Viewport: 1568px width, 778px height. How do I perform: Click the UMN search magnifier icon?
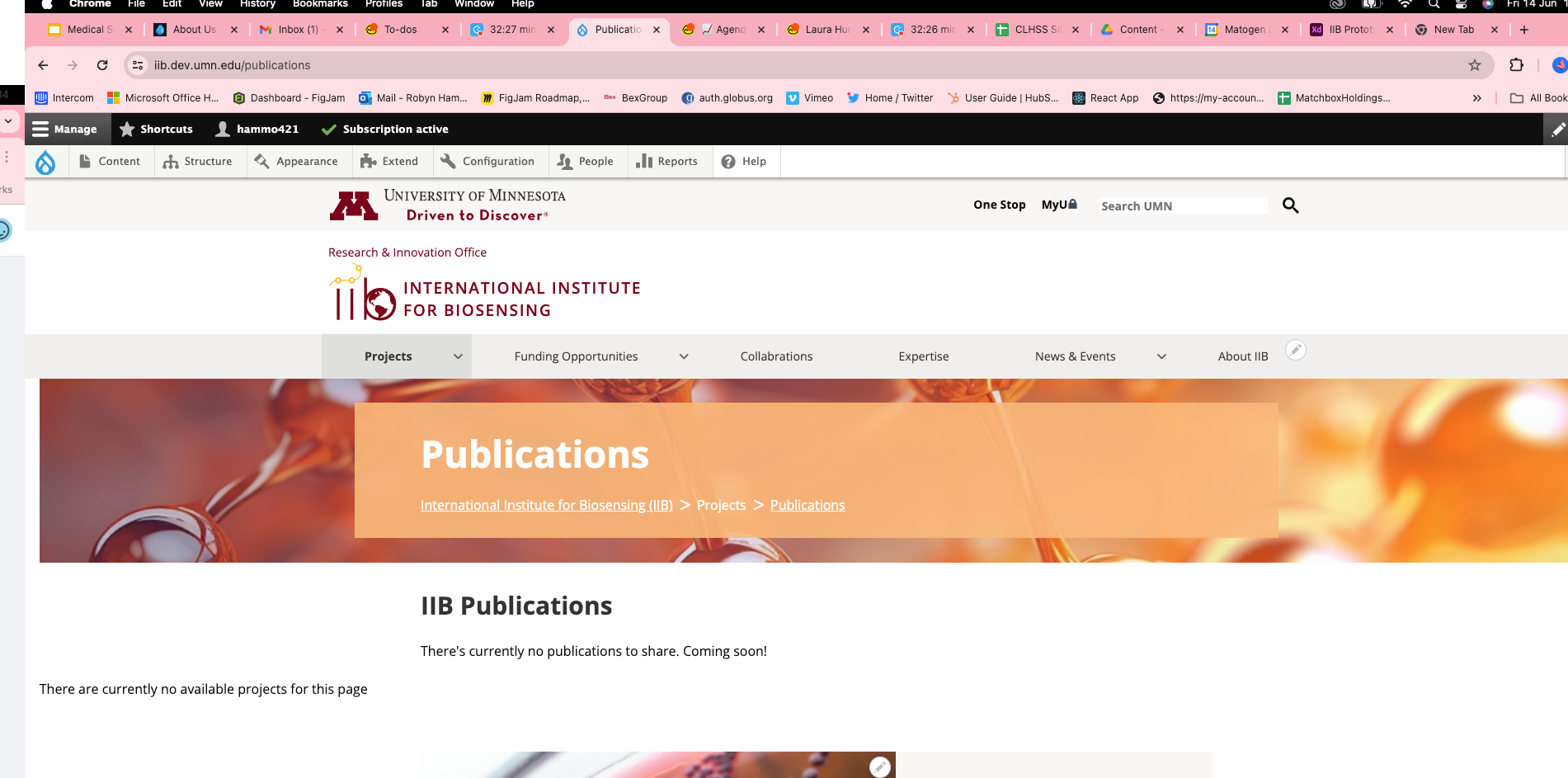coord(1290,205)
